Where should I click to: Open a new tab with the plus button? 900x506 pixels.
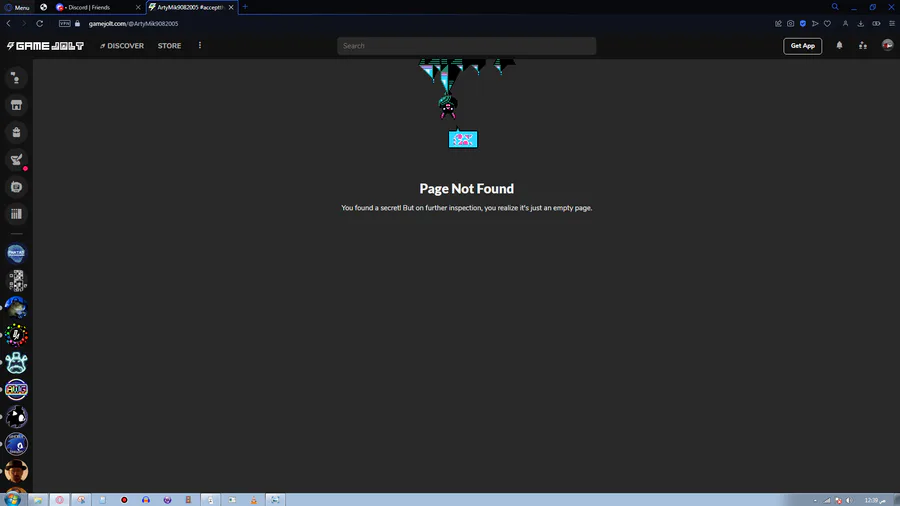245,7
